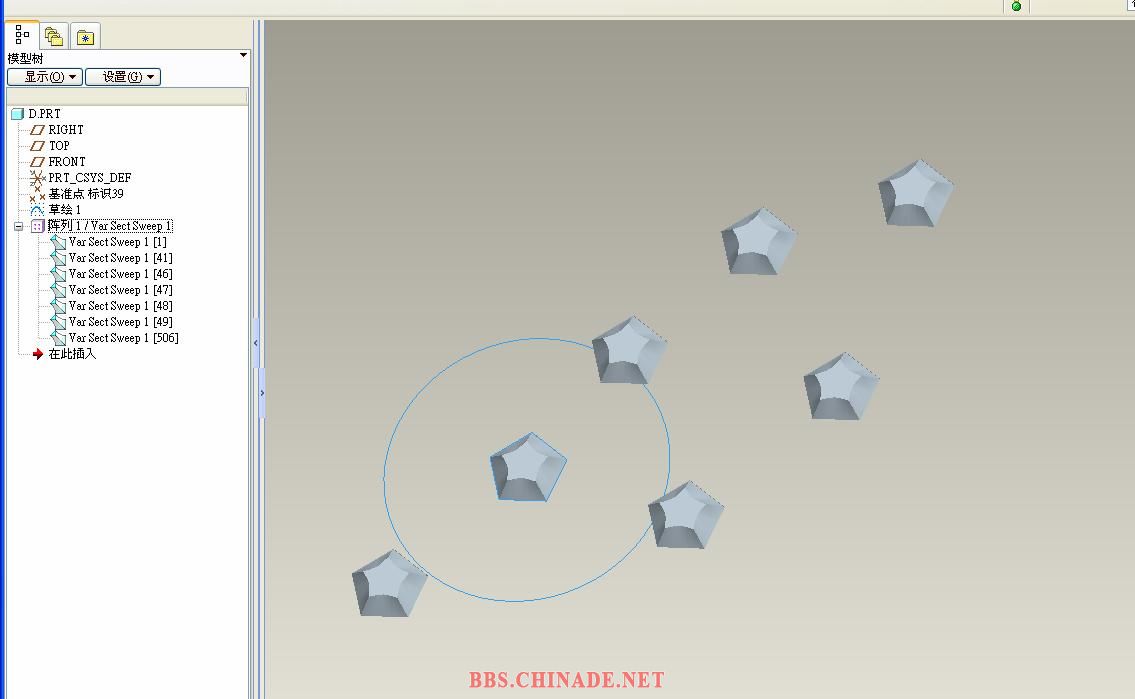Select Var Sect Sweep 1 [47]

[x=121, y=289]
